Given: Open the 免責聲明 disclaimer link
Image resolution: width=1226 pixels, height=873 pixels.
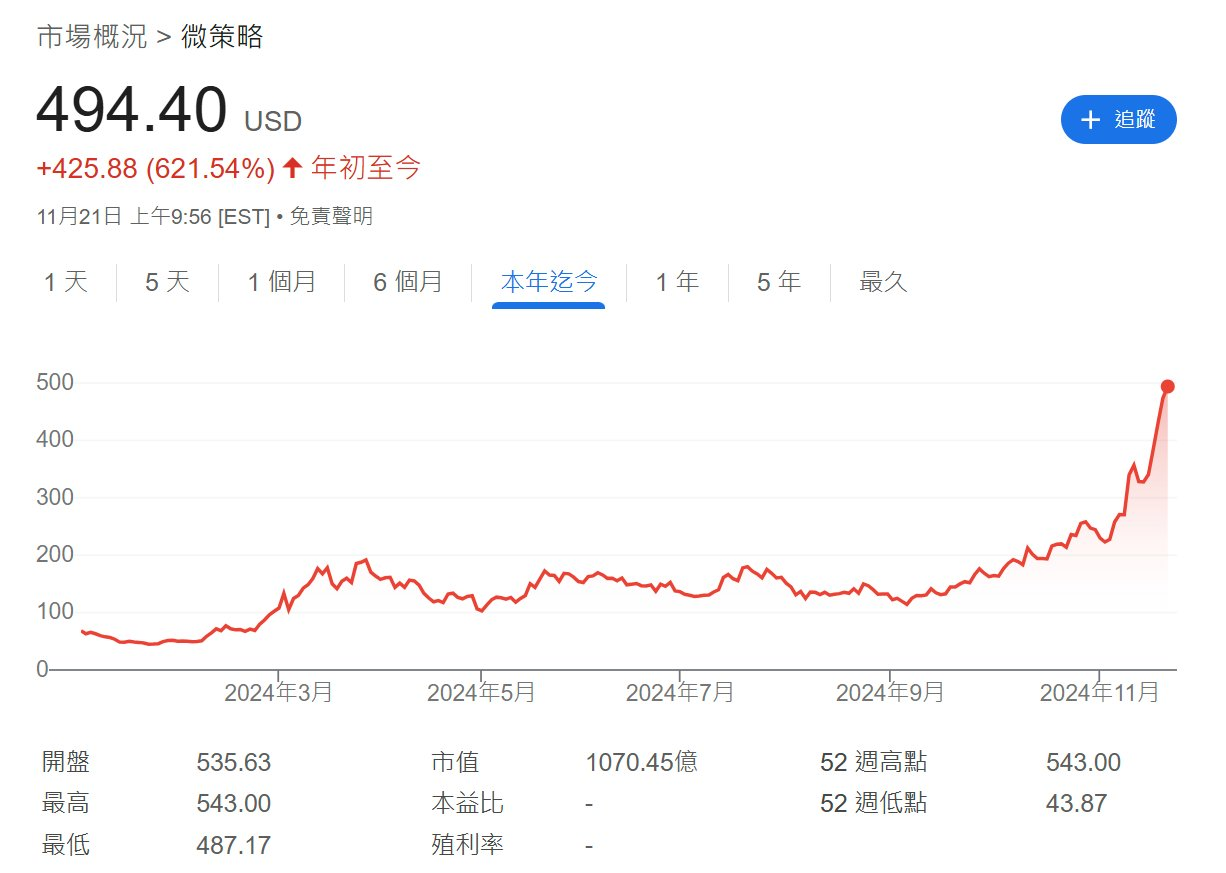Looking at the screenshot, I should (330, 216).
